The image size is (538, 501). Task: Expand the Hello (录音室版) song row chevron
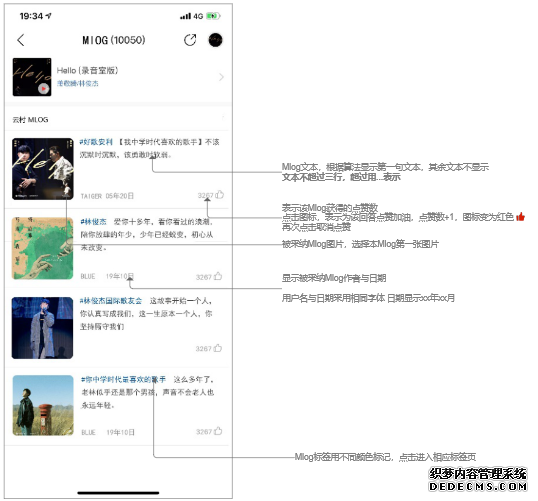pos(221,77)
